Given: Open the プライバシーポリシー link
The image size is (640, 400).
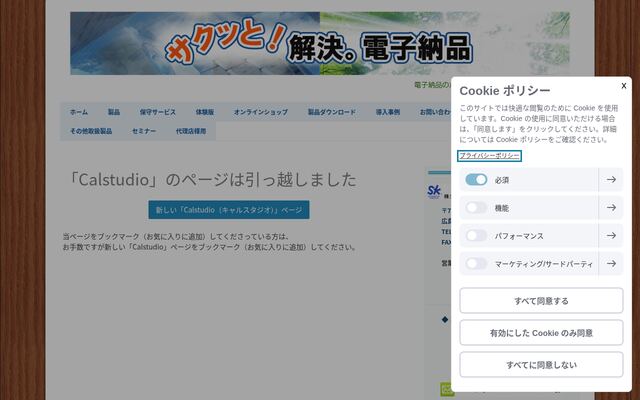Looking at the screenshot, I should [489, 156].
